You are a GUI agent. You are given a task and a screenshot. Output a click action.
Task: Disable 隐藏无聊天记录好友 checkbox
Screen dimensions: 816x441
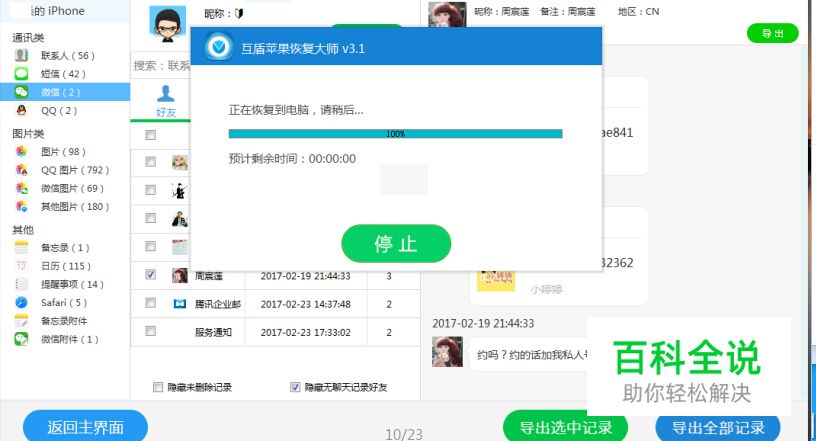pyautogui.click(x=295, y=387)
